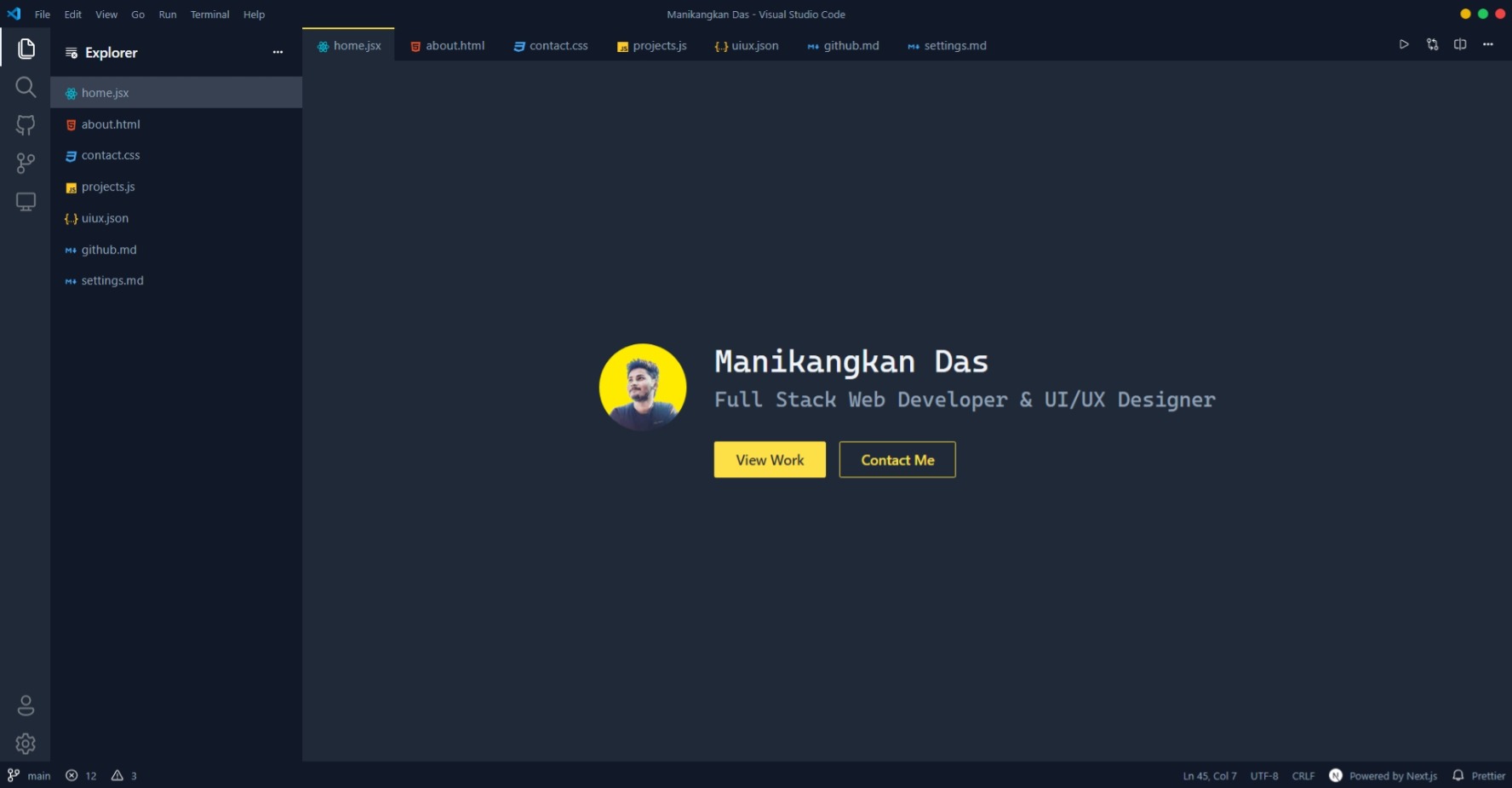Show the Problems panel via error count
The image size is (1512, 788).
coord(81,776)
